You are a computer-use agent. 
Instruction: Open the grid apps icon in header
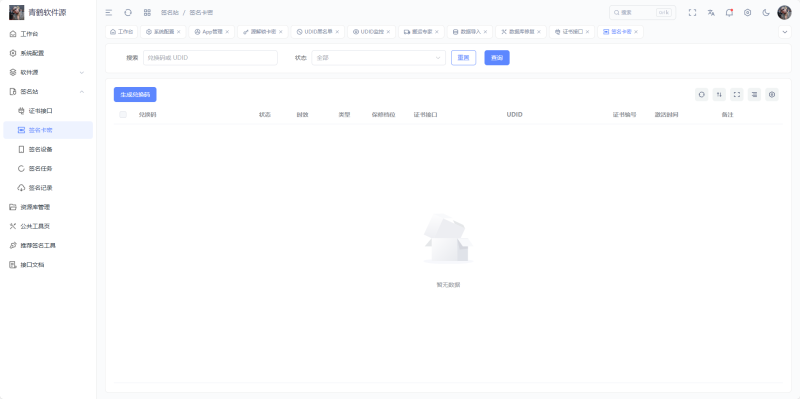pyautogui.click(x=147, y=13)
